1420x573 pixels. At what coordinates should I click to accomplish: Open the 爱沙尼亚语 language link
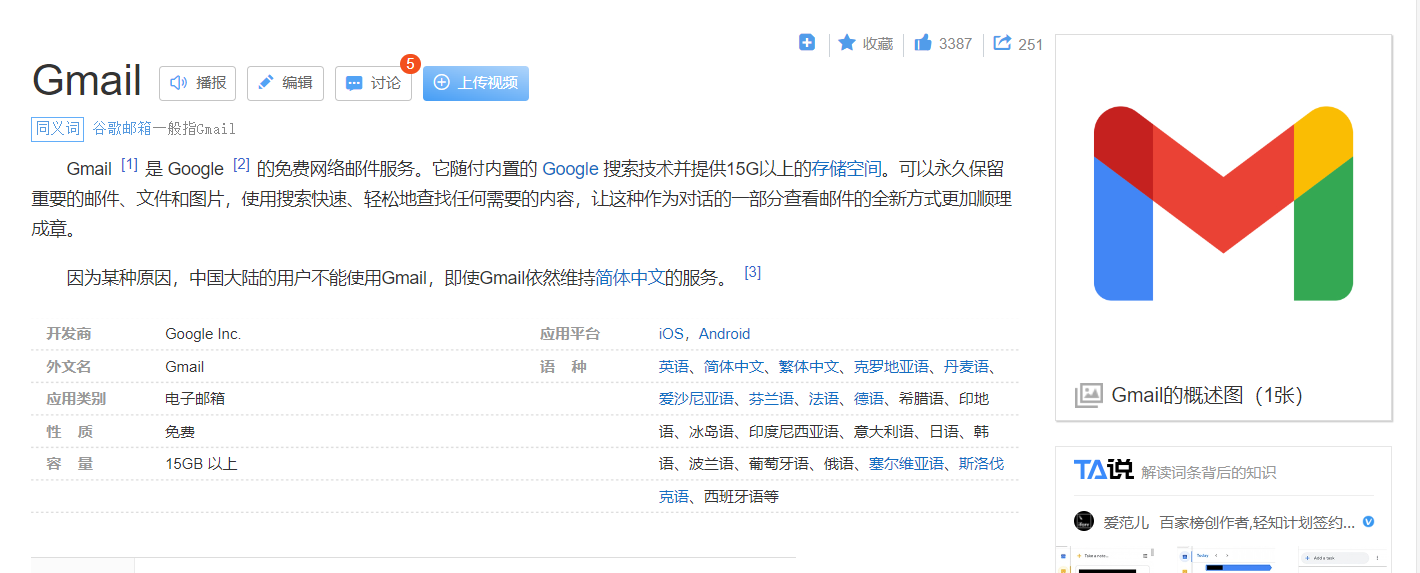[696, 399]
